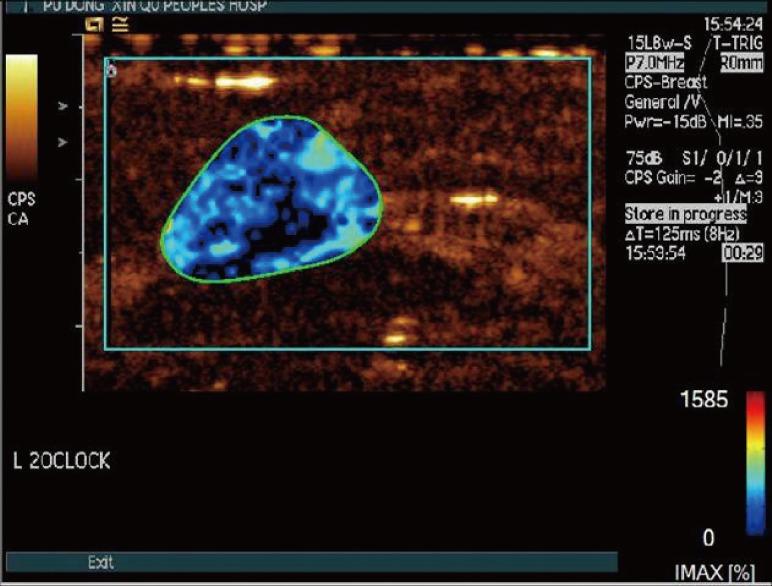Click the '15:54:24' clock at top right

[733, 25]
